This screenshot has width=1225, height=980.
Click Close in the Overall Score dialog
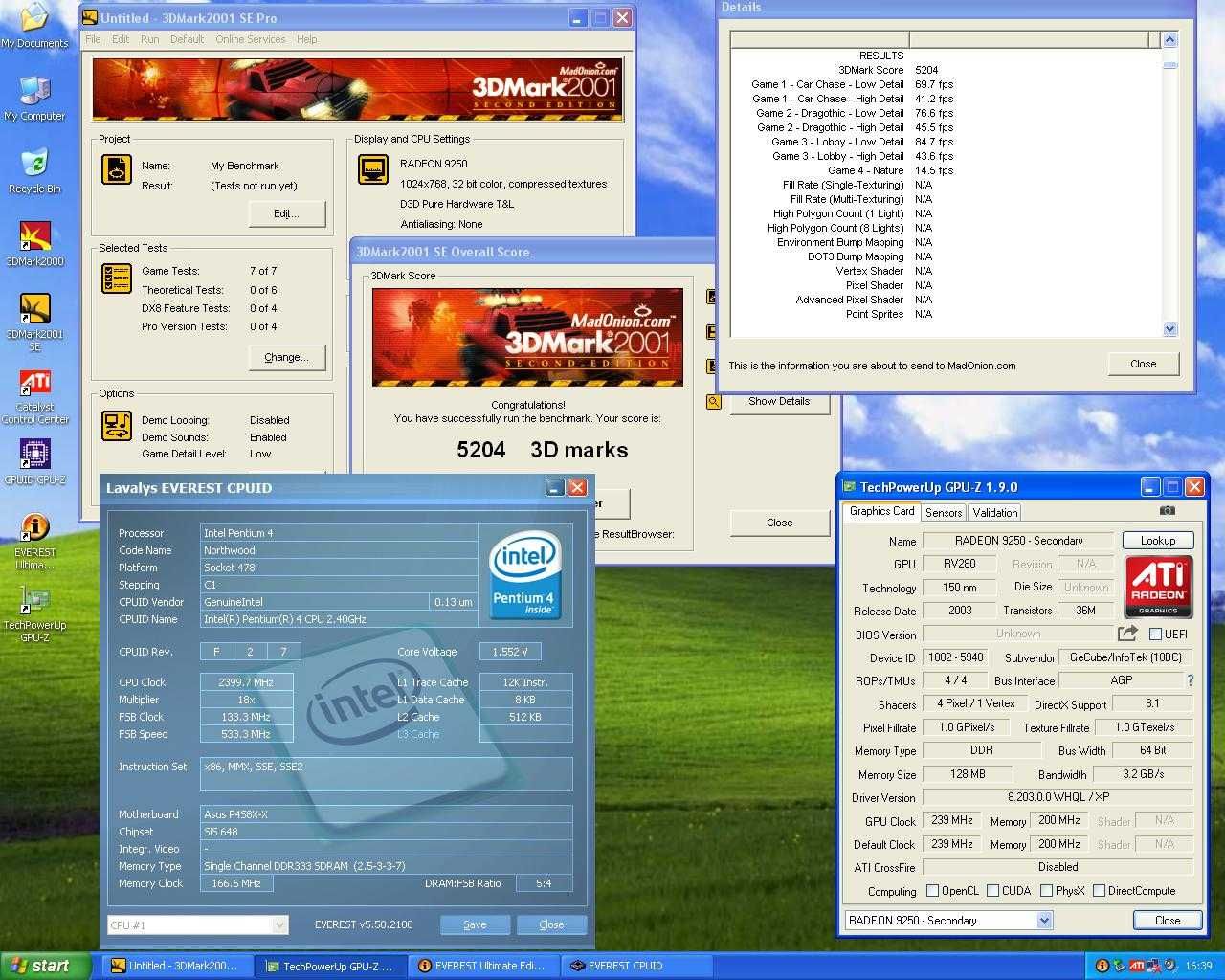click(779, 523)
